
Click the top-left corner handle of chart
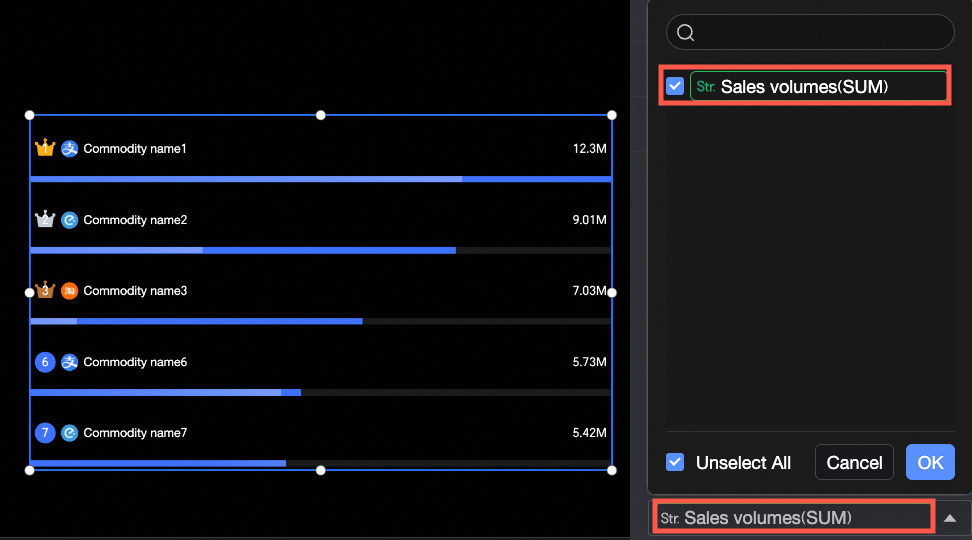click(x=29, y=115)
